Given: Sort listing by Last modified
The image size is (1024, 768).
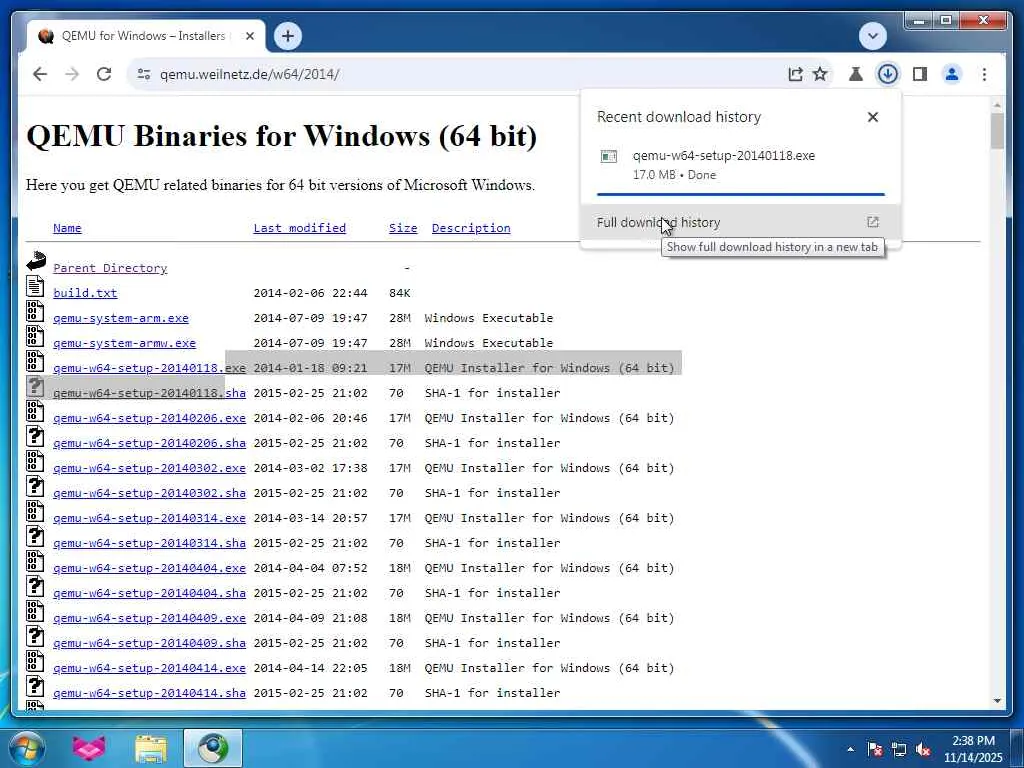Looking at the screenshot, I should tap(300, 228).
